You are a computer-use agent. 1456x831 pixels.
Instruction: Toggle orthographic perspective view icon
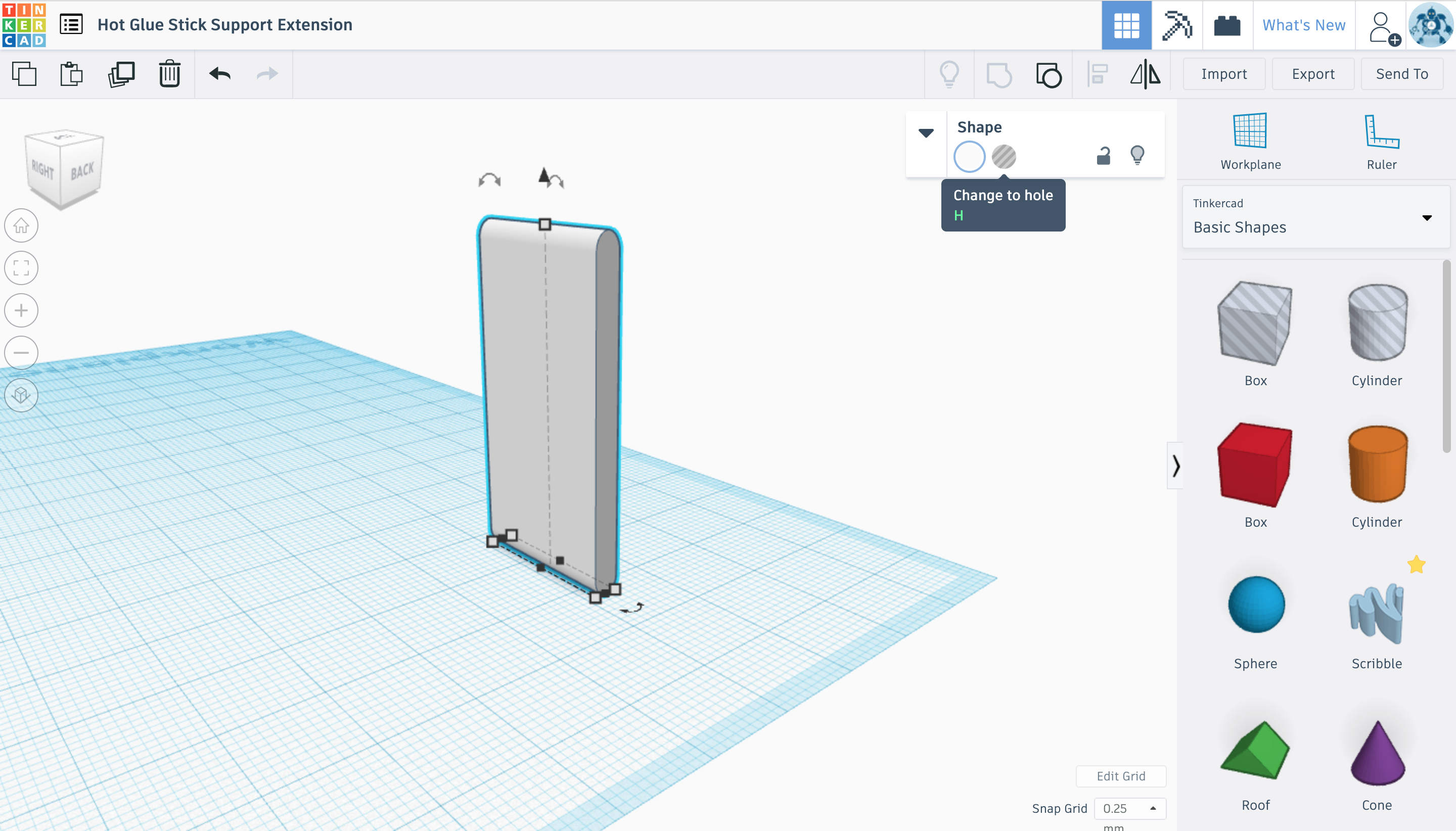coord(21,395)
